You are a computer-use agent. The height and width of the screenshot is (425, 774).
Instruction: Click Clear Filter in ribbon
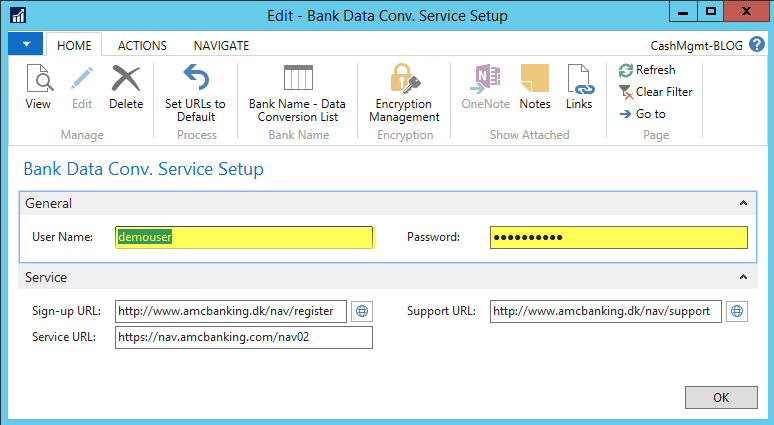pyautogui.click(x=656, y=92)
